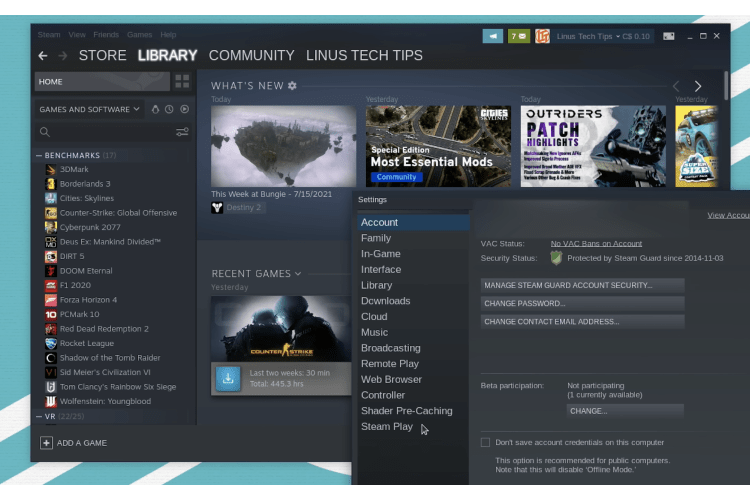
Task: Go to the Store tab
Action: tap(102, 56)
